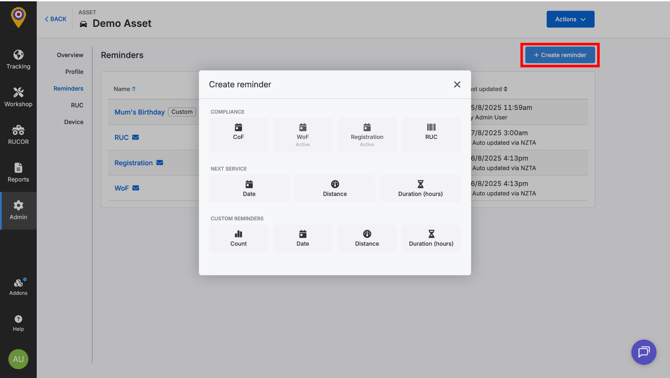The width and height of the screenshot is (670, 378).
Task: Click the envelope icon beside Registration
Action: click(x=159, y=162)
